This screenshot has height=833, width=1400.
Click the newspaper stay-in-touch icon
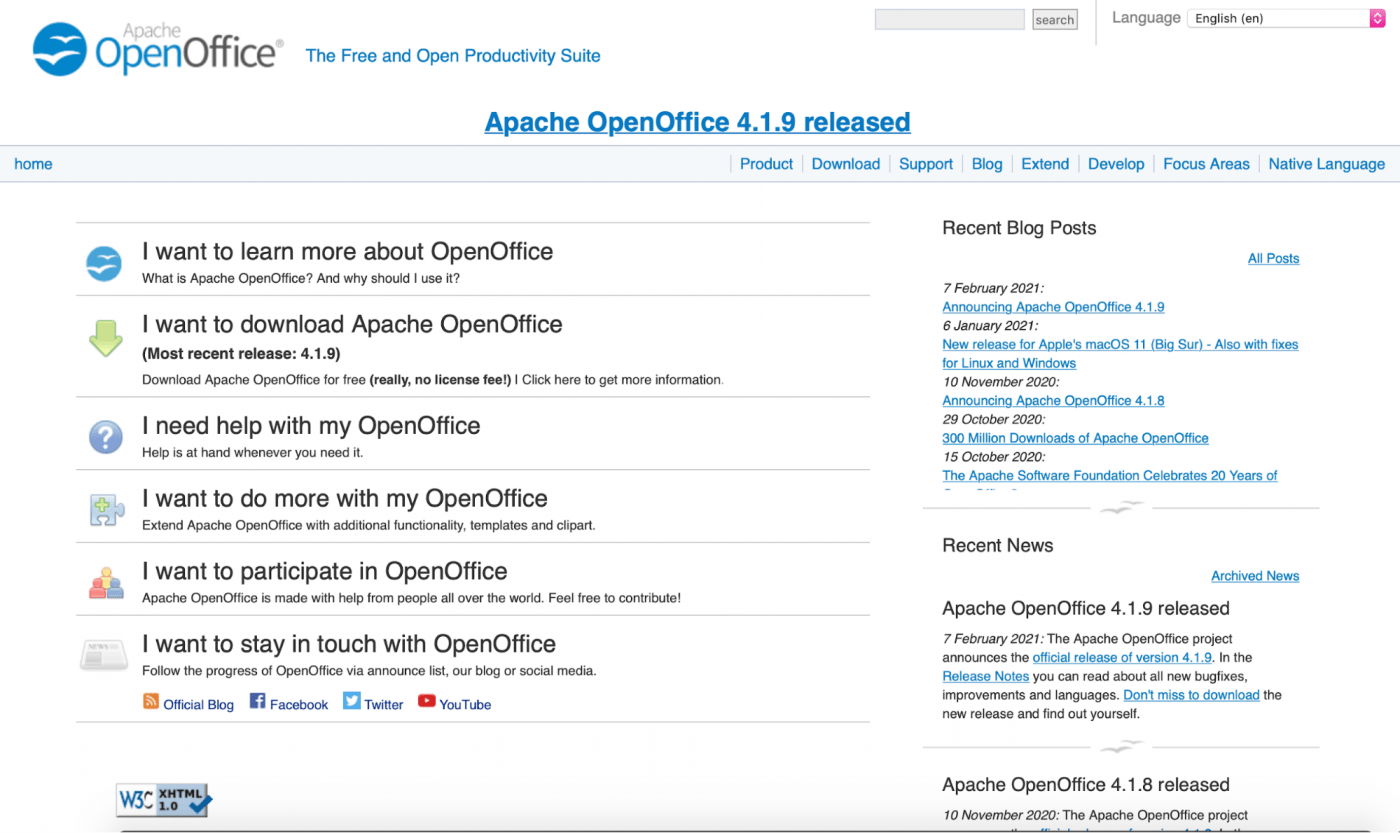[x=104, y=655]
